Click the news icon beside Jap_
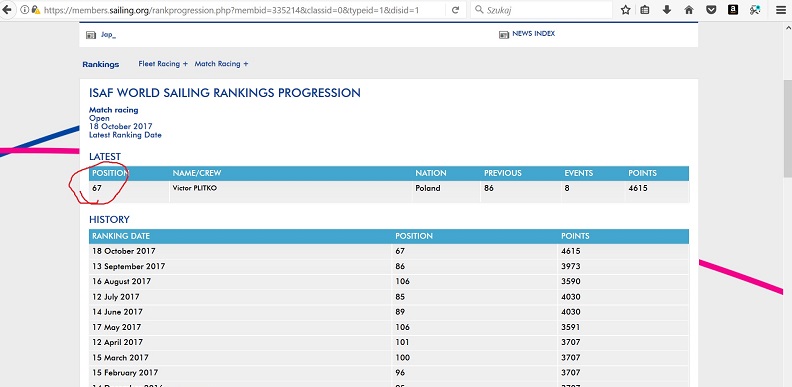 click(x=91, y=35)
